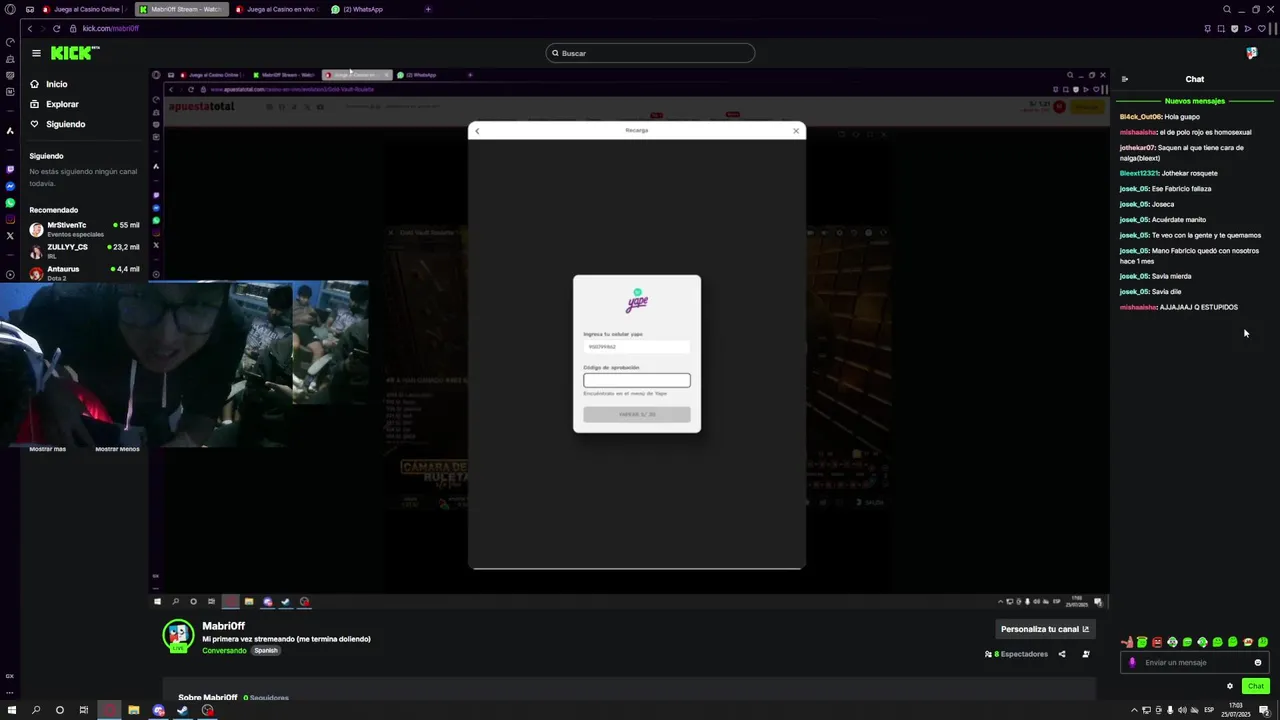Click the MabriOff channel avatar
The image size is (1280, 720).
[178, 634]
